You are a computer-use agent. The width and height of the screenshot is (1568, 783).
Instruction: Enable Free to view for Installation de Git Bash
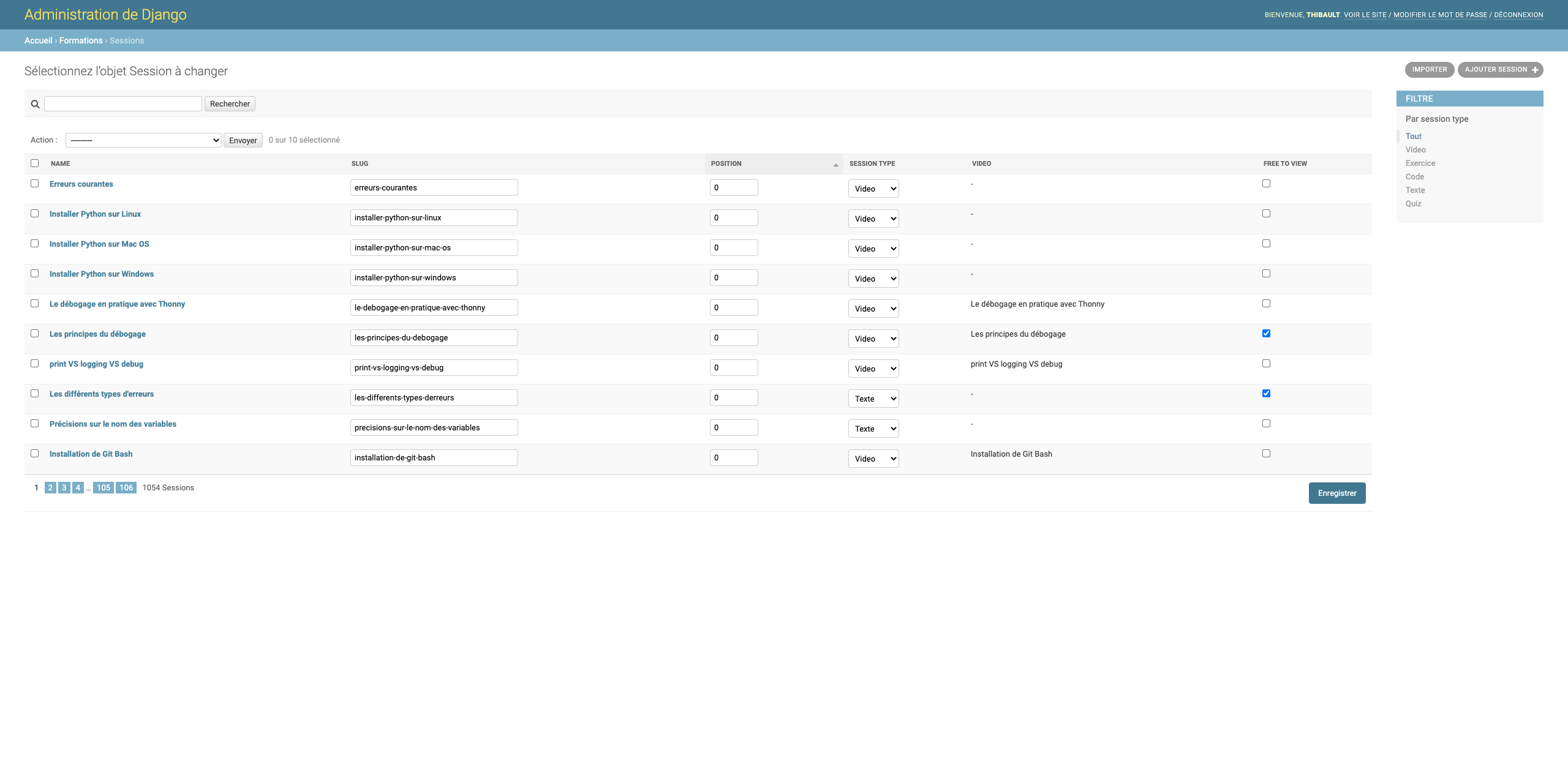click(1266, 453)
